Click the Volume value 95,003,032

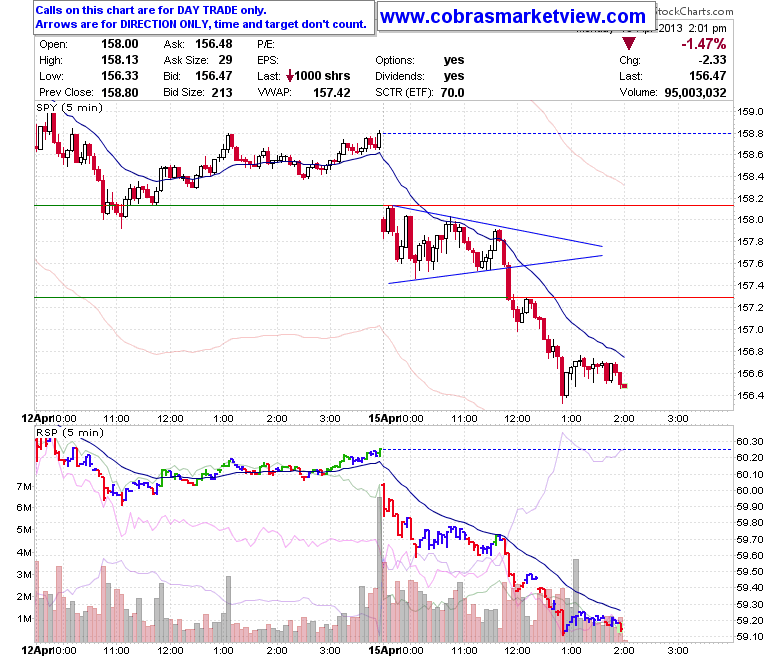695,93
